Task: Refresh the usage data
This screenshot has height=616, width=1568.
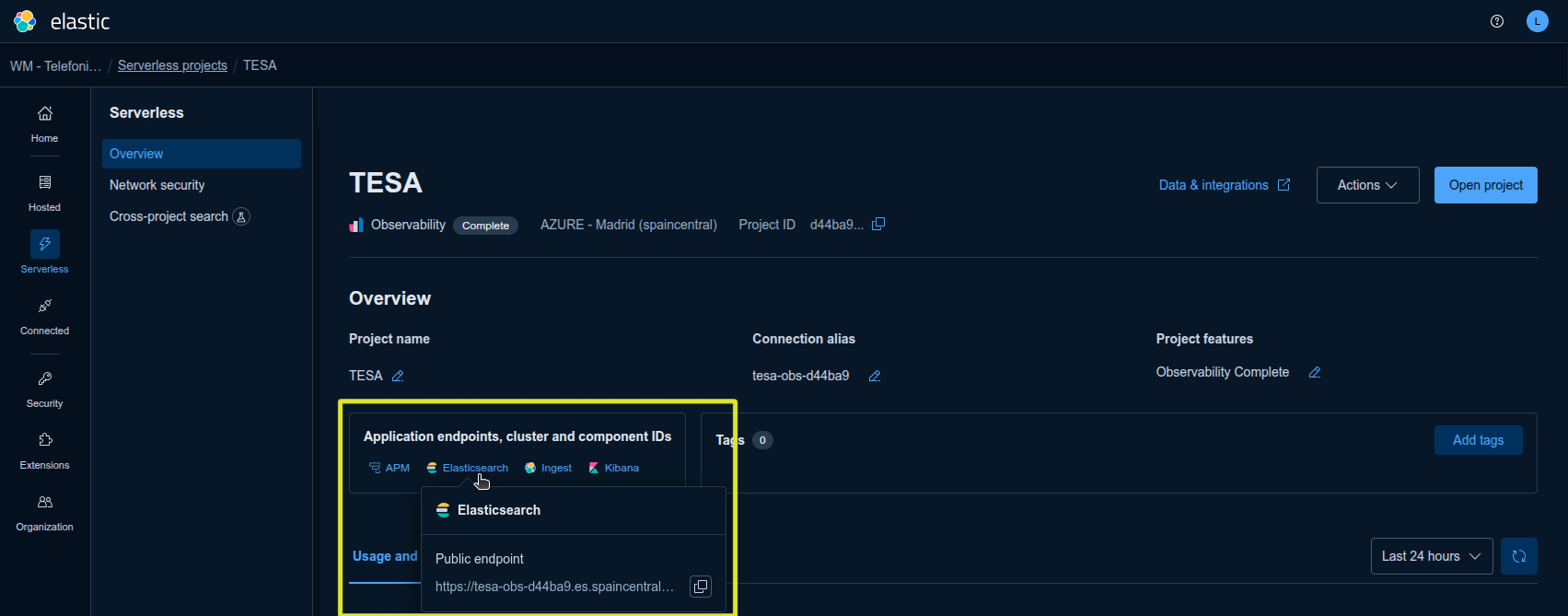Action: tap(1519, 556)
